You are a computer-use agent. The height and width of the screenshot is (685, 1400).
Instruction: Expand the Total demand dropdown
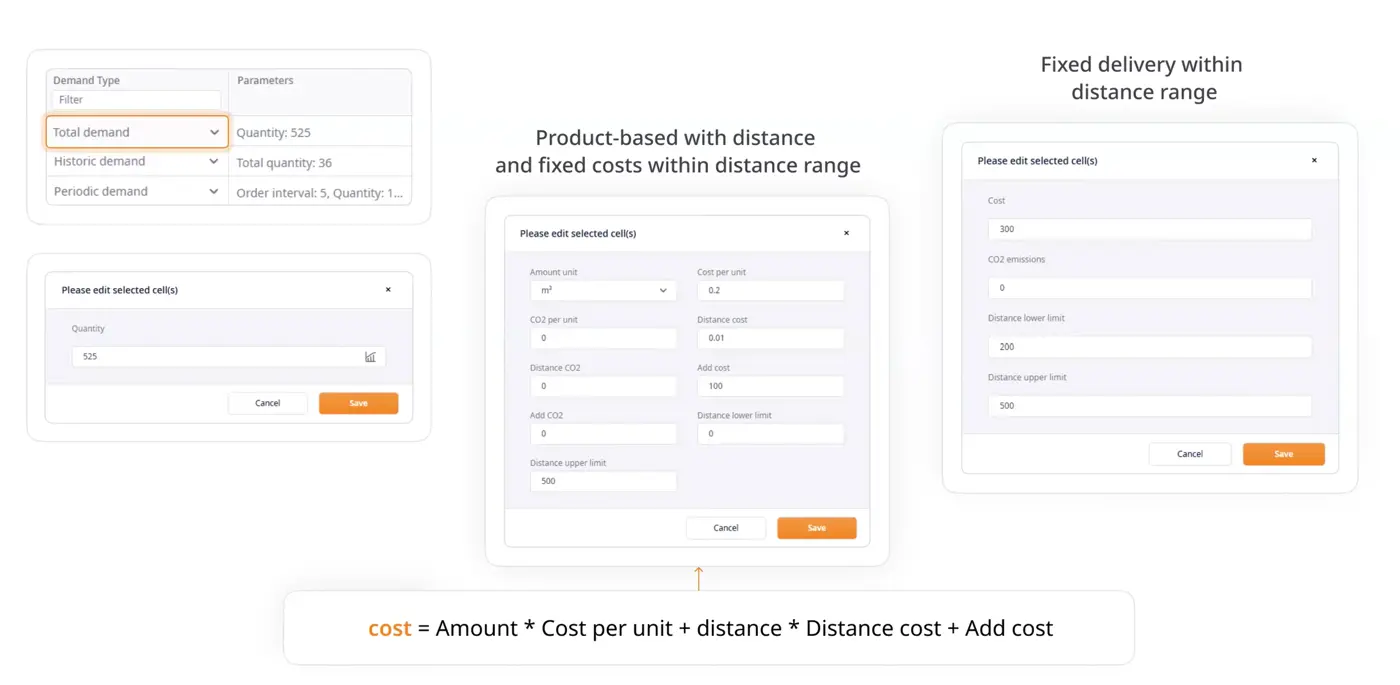[214, 132]
